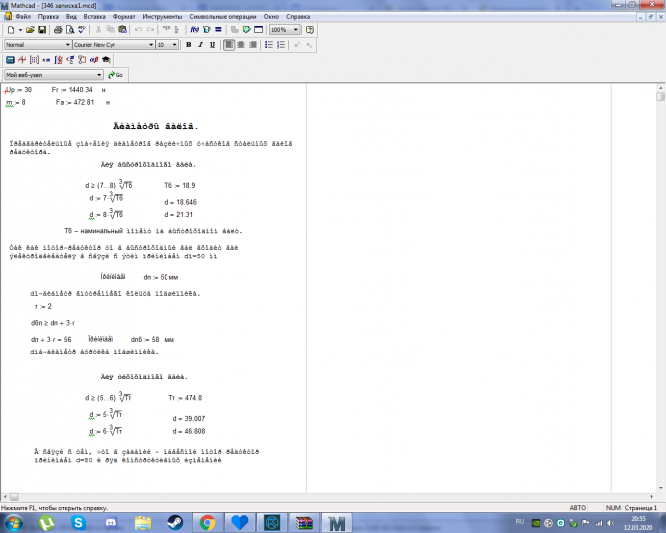Expand the Courier New Cyr font dropdown
666x533 pixels.
(151, 45)
